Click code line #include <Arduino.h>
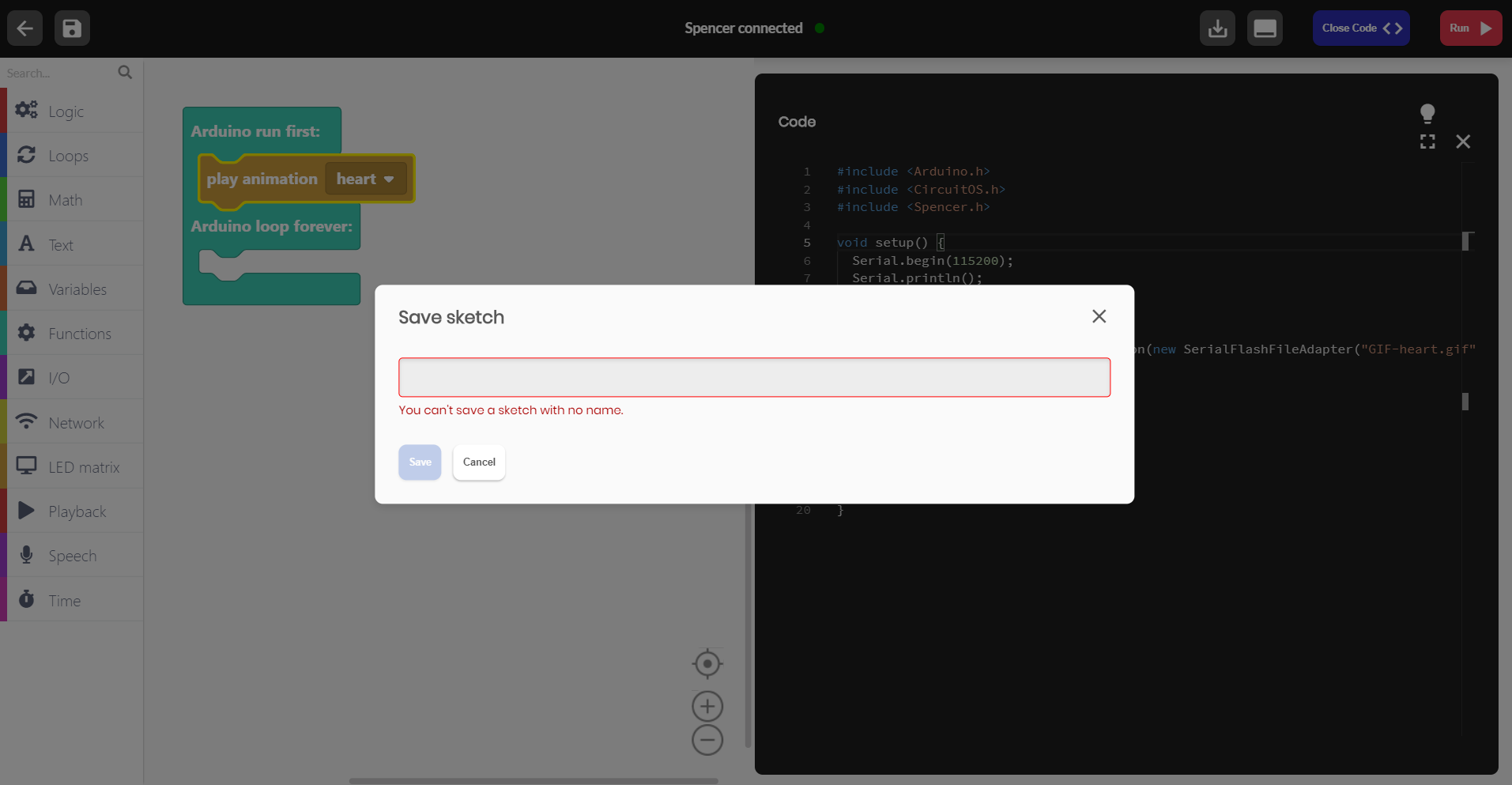Viewport: 1512px width, 785px height. tap(914, 172)
